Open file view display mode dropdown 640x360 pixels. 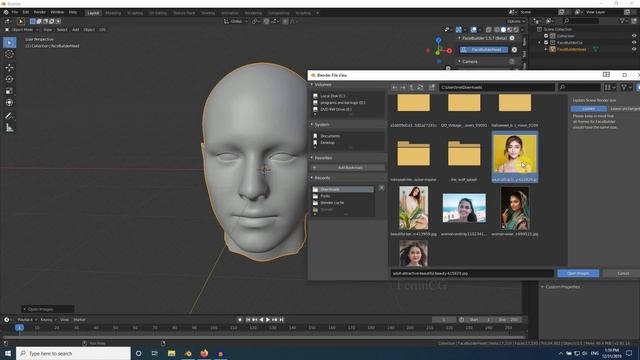point(610,87)
